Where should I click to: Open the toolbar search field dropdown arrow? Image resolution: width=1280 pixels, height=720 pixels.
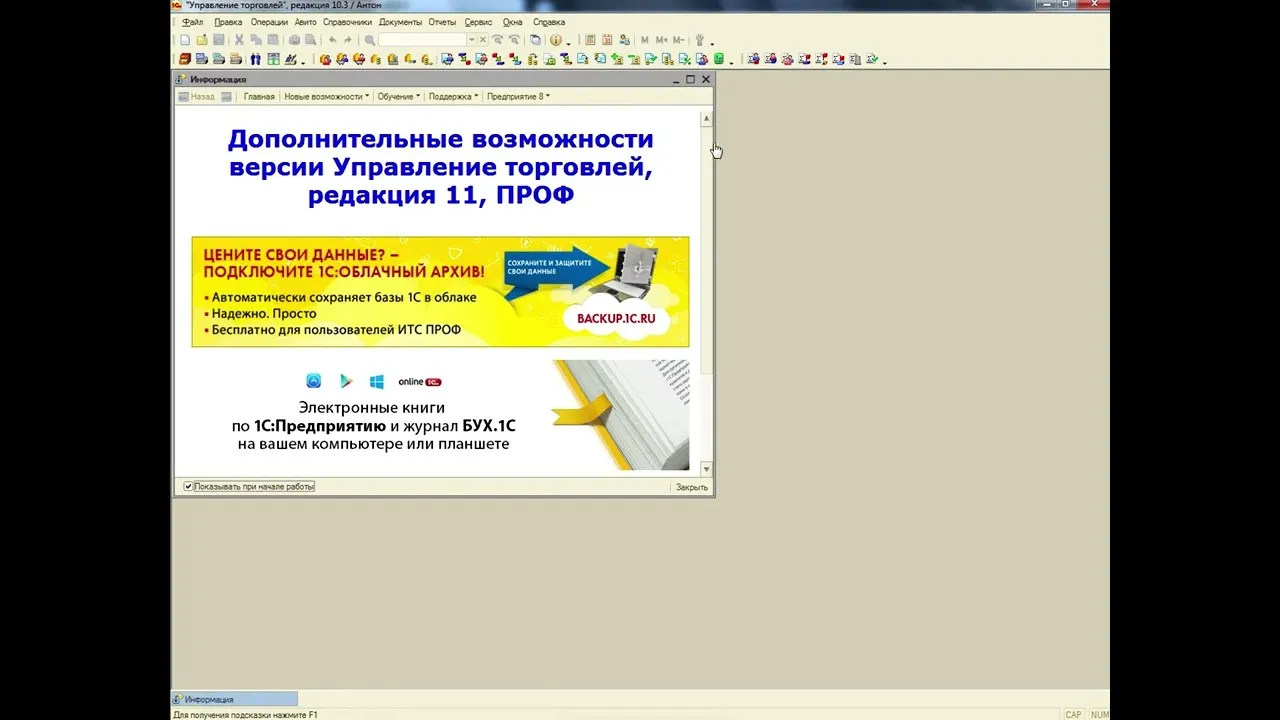472,40
